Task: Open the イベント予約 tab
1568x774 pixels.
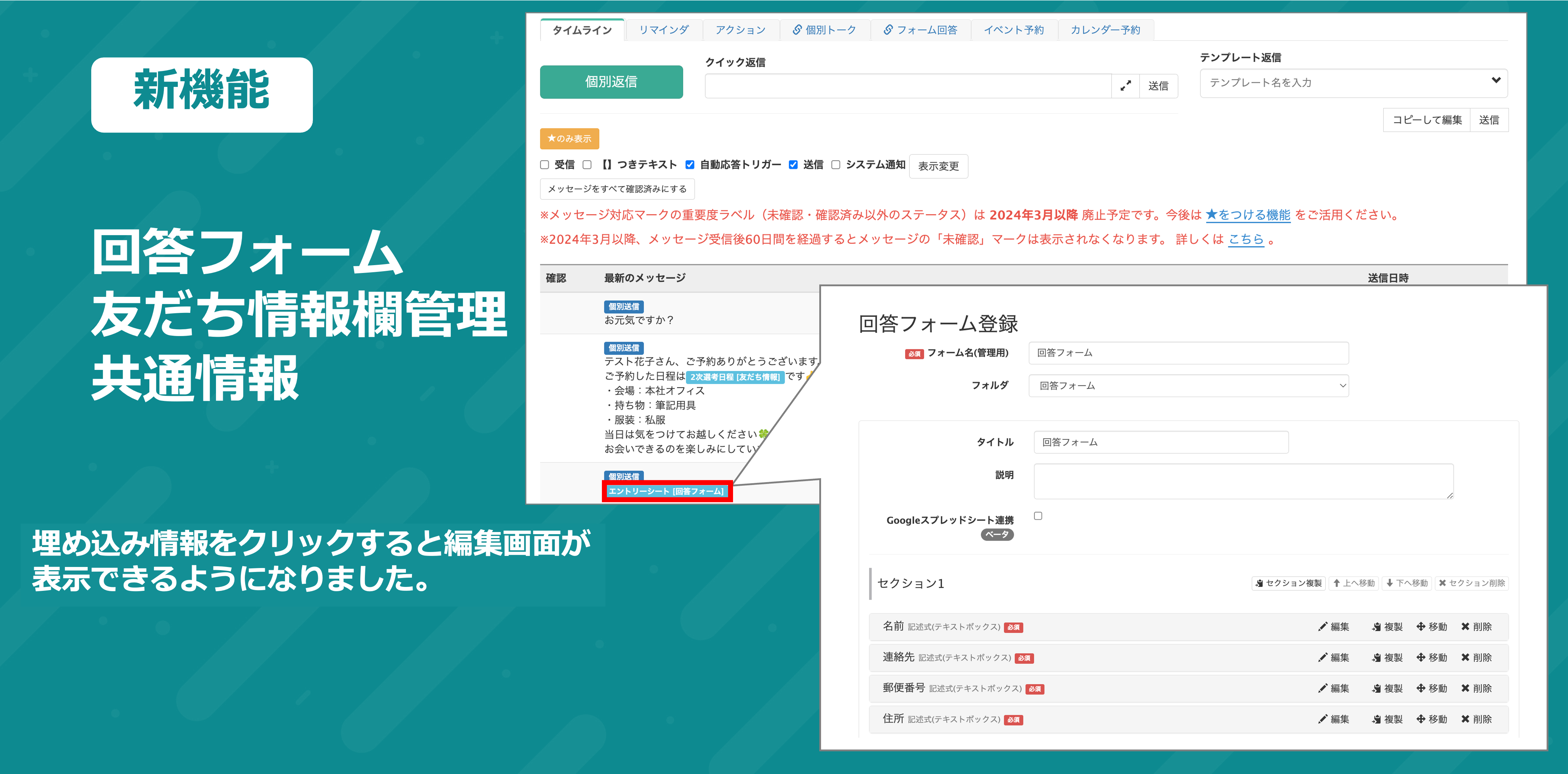Action: 1013,30
